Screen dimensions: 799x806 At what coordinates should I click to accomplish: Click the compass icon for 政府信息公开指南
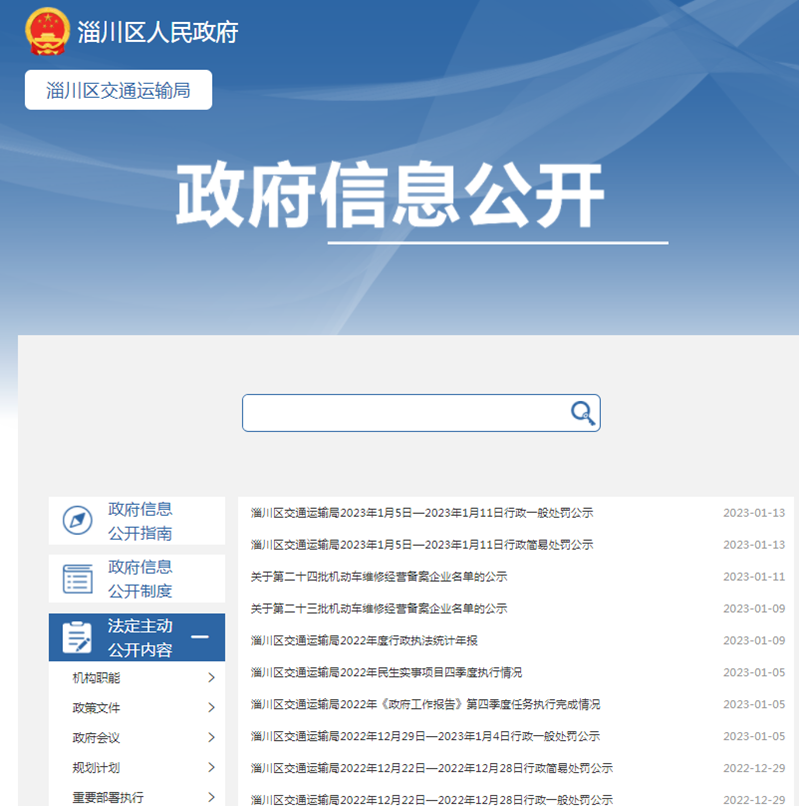77,520
